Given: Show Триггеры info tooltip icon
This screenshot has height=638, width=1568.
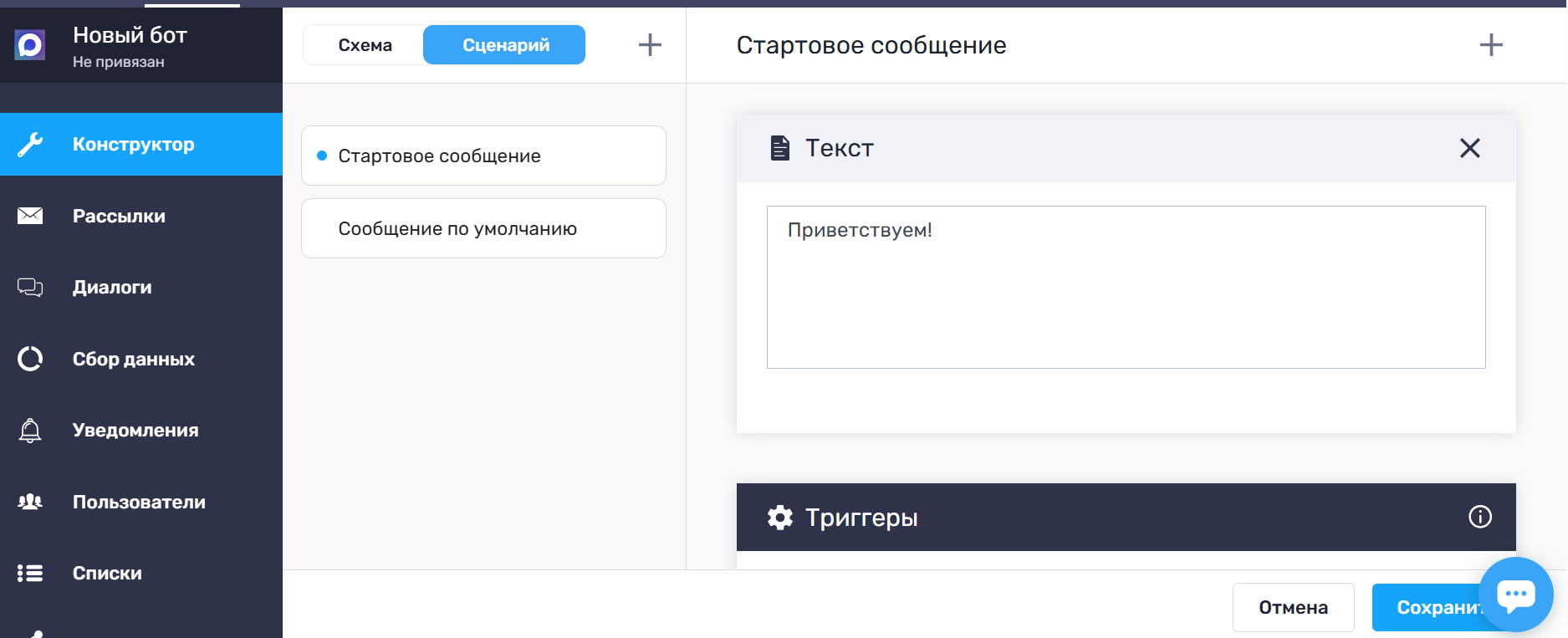Looking at the screenshot, I should [1480, 517].
